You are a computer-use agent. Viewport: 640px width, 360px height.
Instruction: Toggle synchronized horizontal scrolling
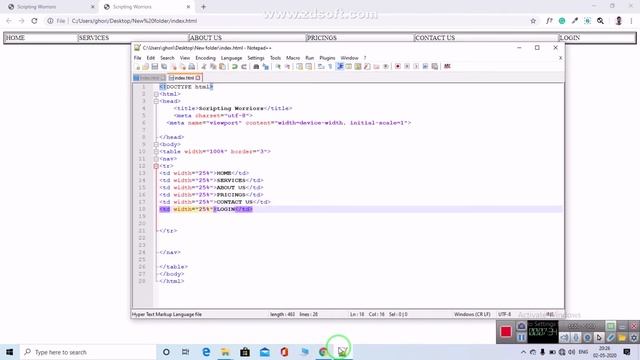pos(309,67)
